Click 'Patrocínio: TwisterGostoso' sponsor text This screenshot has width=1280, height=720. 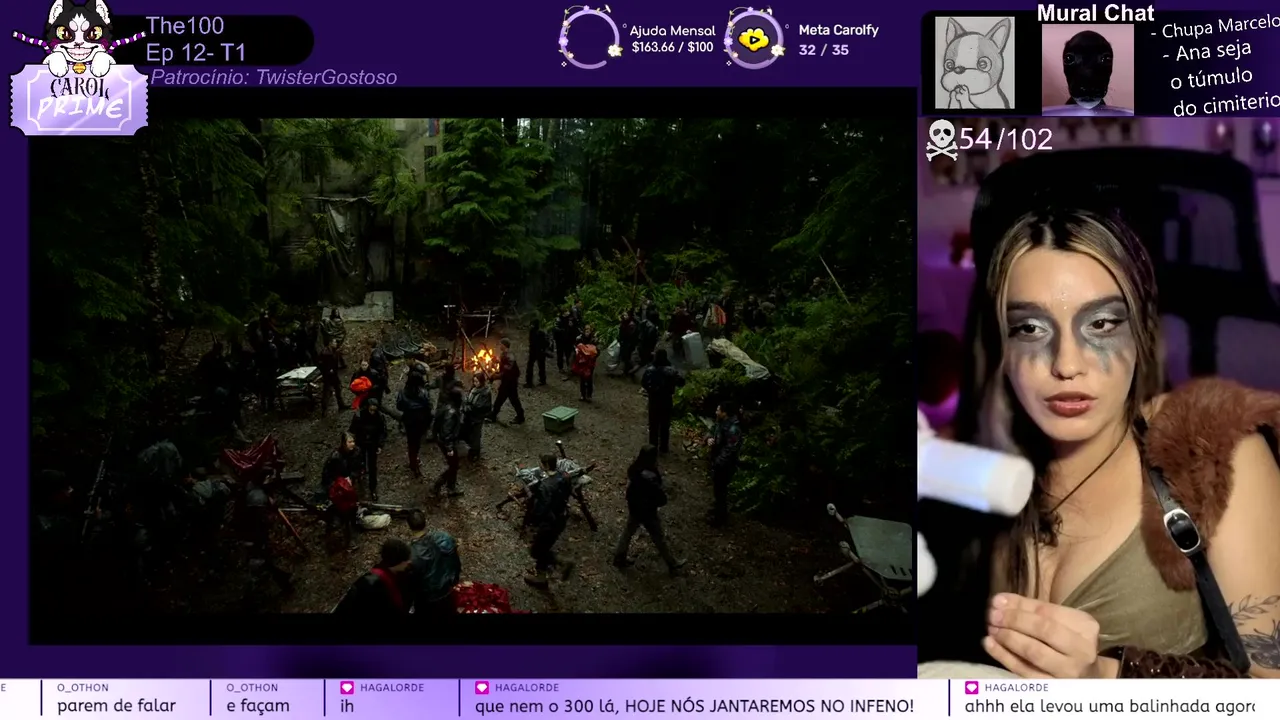point(274,77)
